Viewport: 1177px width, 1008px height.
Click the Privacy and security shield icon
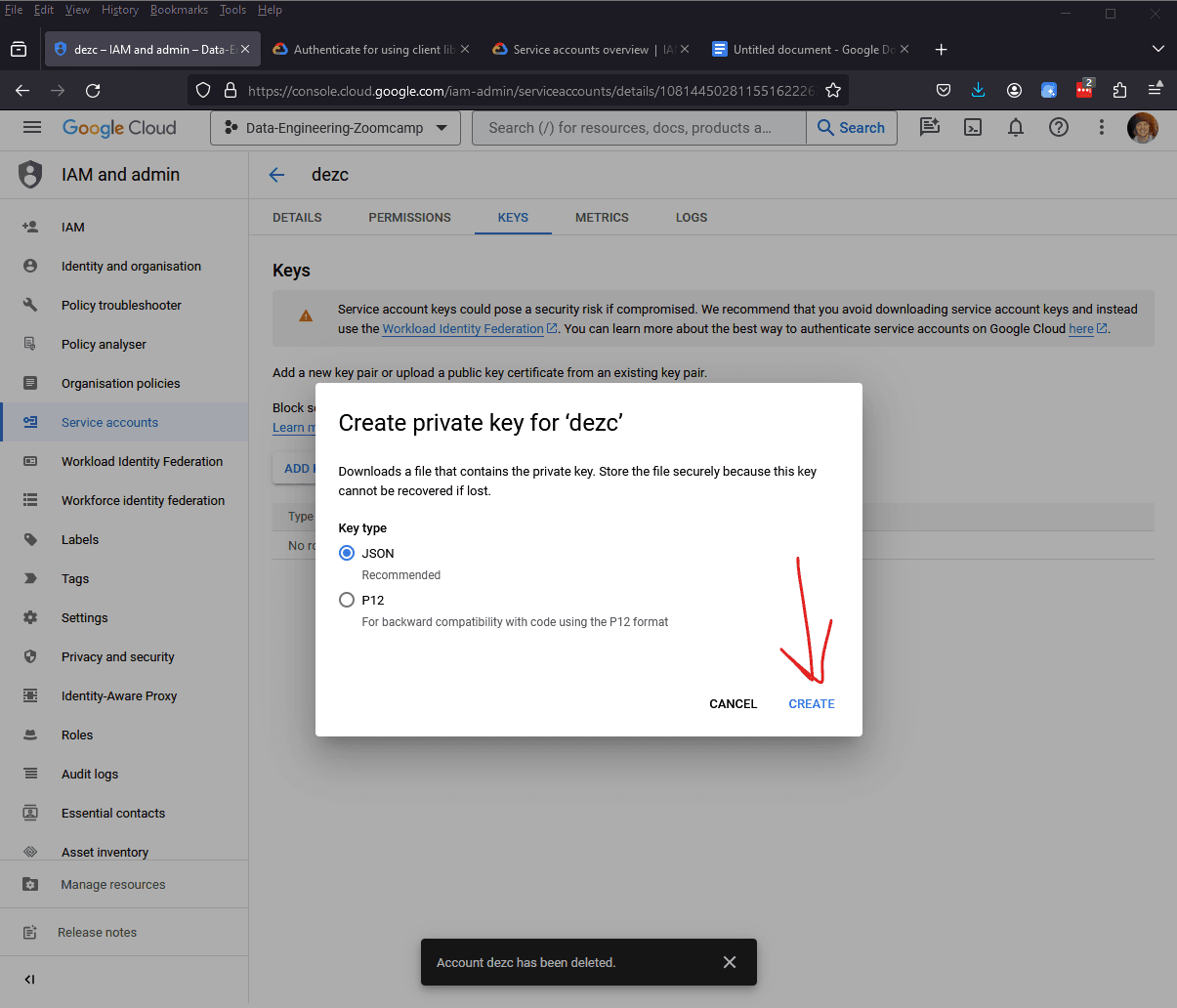pos(30,656)
